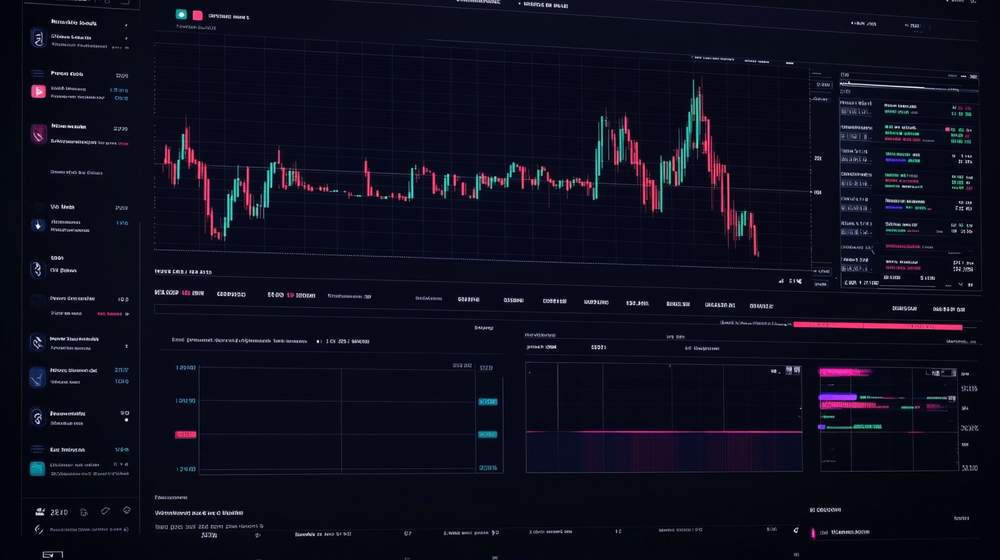Screen dimensions: 1000x560
Task: Open the monitor icon at the screen's bottom edge
Action: point(52,554)
